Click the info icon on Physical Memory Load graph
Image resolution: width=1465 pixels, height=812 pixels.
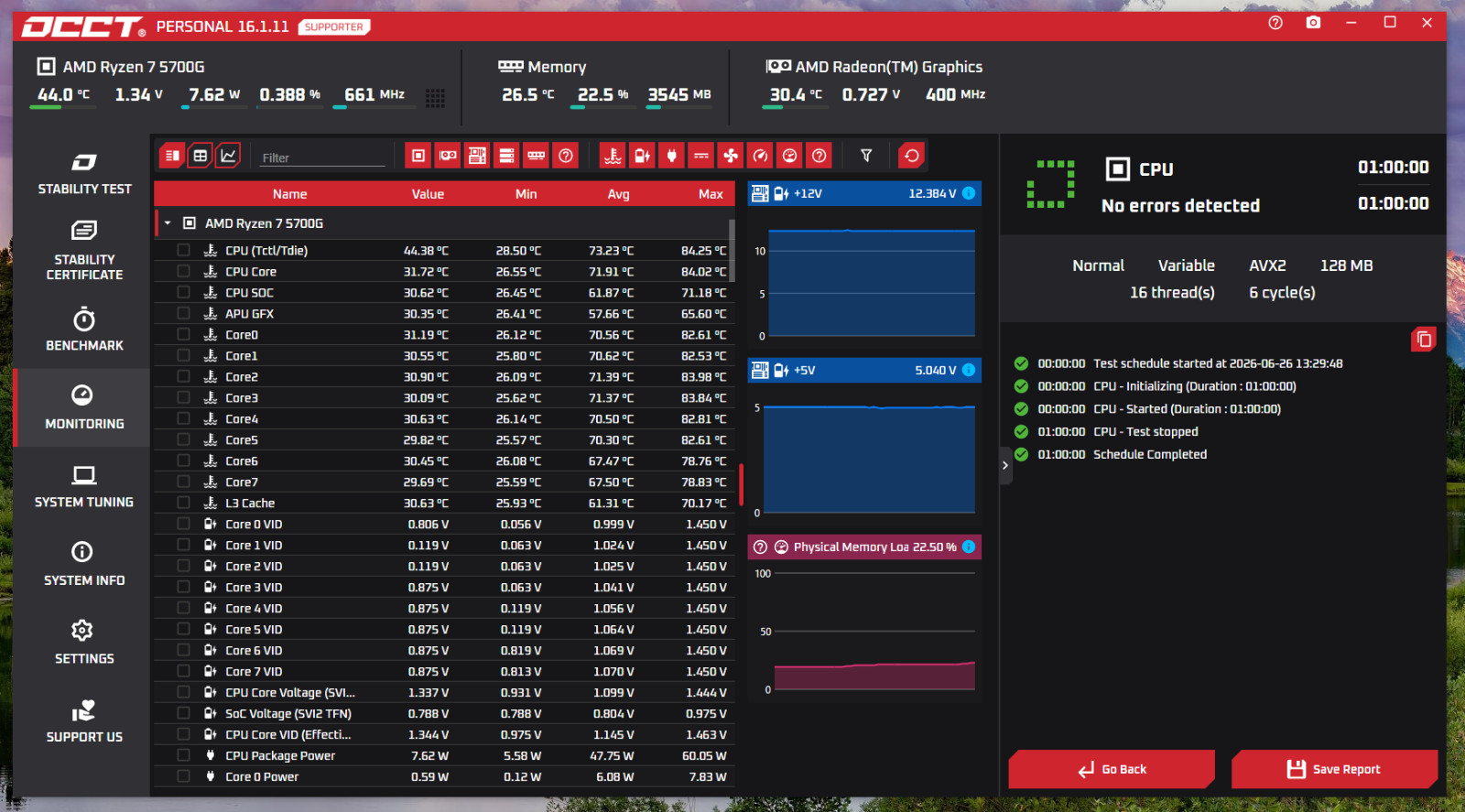(969, 547)
